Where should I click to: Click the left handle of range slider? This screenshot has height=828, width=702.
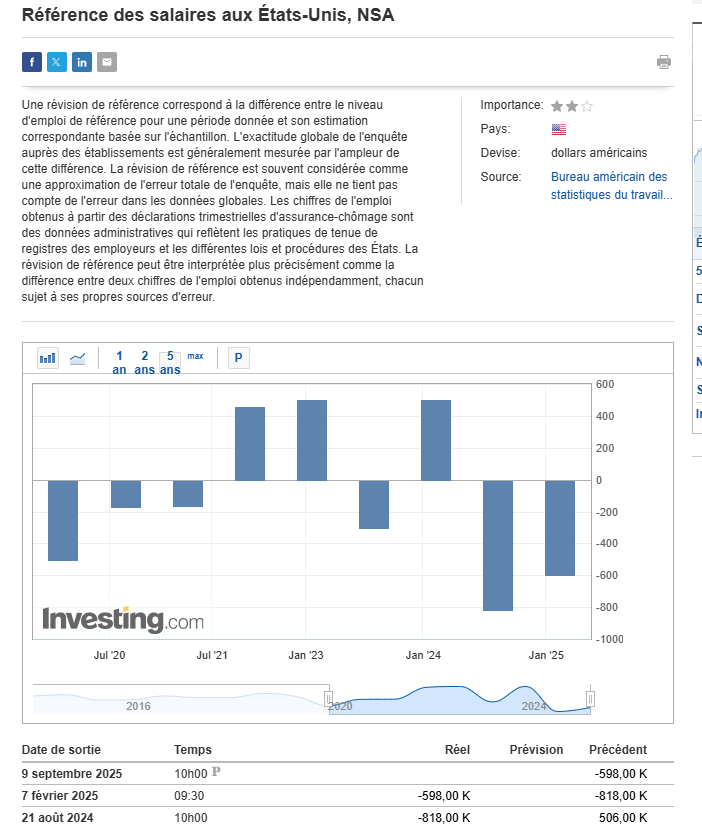[x=328, y=699]
